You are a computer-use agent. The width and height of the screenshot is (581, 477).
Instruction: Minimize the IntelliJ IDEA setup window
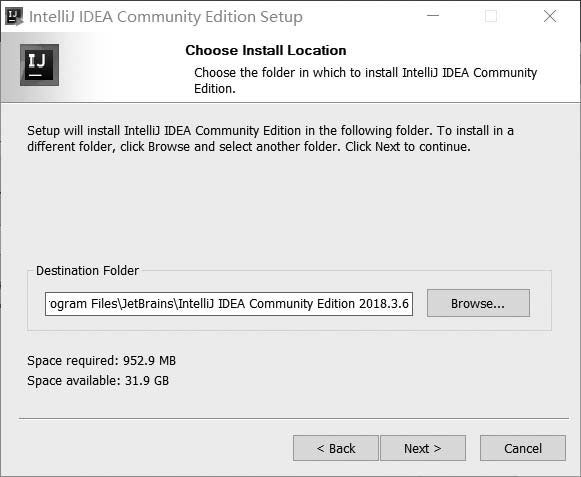coord(433,16)
